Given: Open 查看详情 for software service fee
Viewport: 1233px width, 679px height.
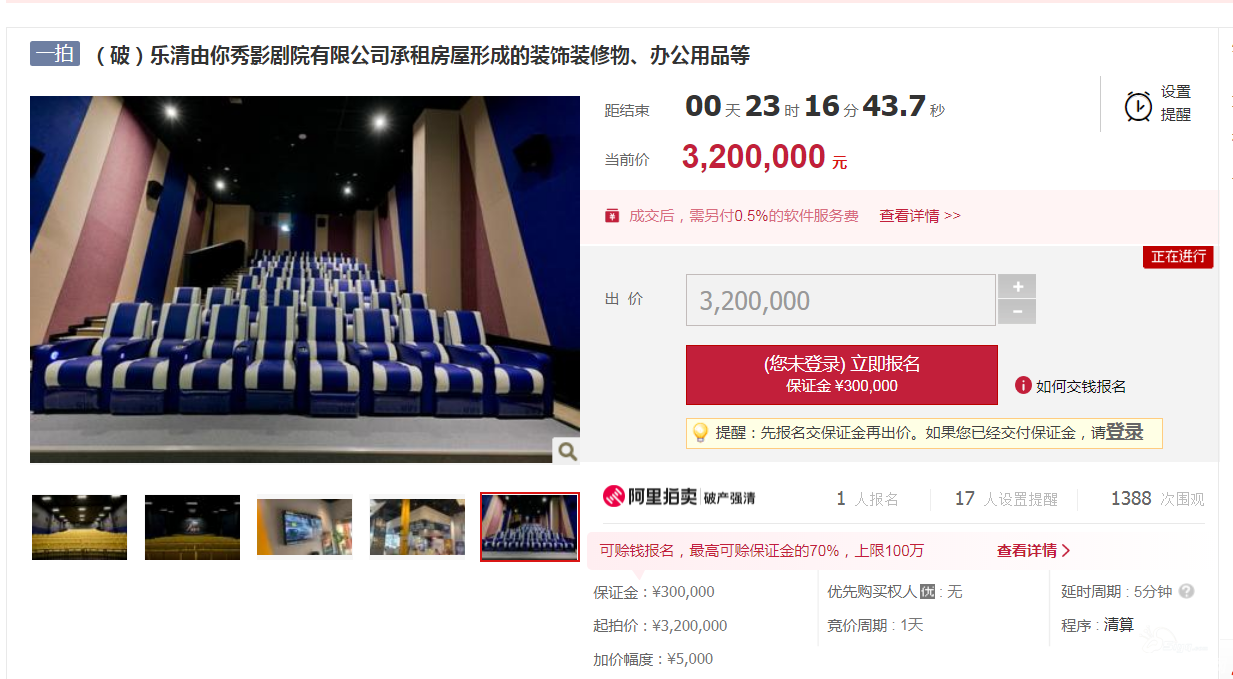Looking at the screenshot, I should pos(920,216).
